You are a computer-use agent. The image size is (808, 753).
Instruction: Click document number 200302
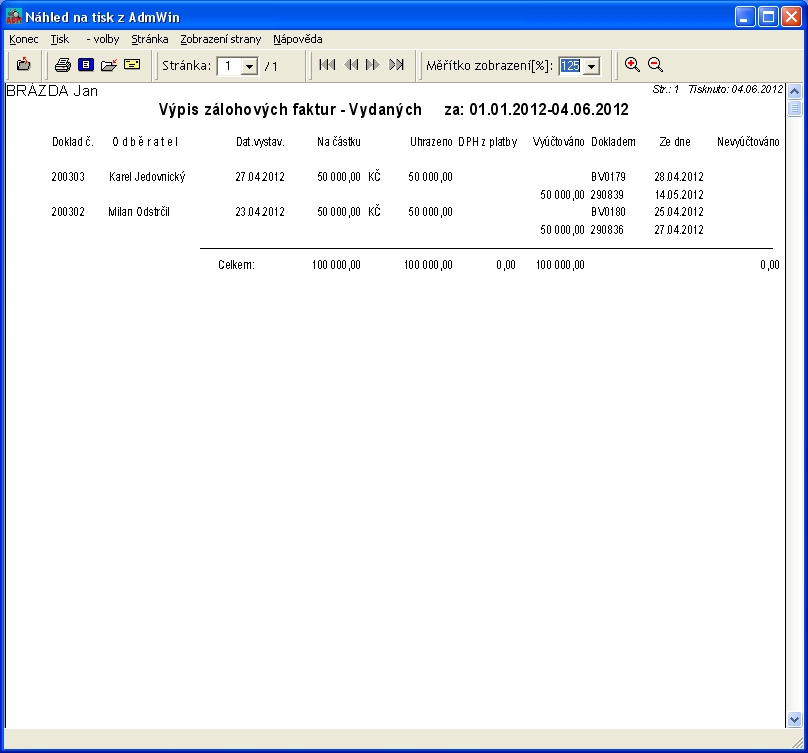(68, 212)
